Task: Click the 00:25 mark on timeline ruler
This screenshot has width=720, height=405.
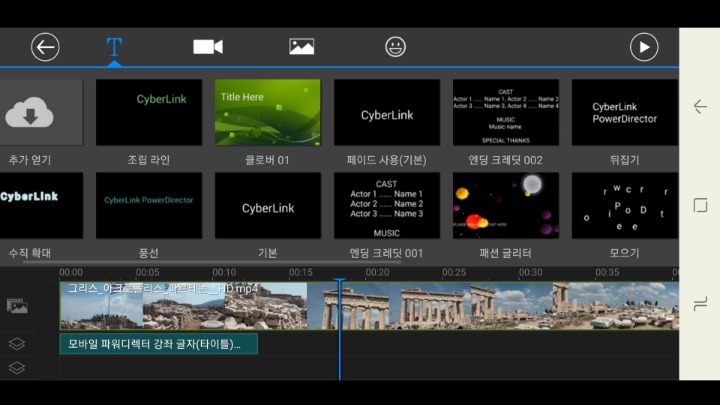Action: click(454, 272)
